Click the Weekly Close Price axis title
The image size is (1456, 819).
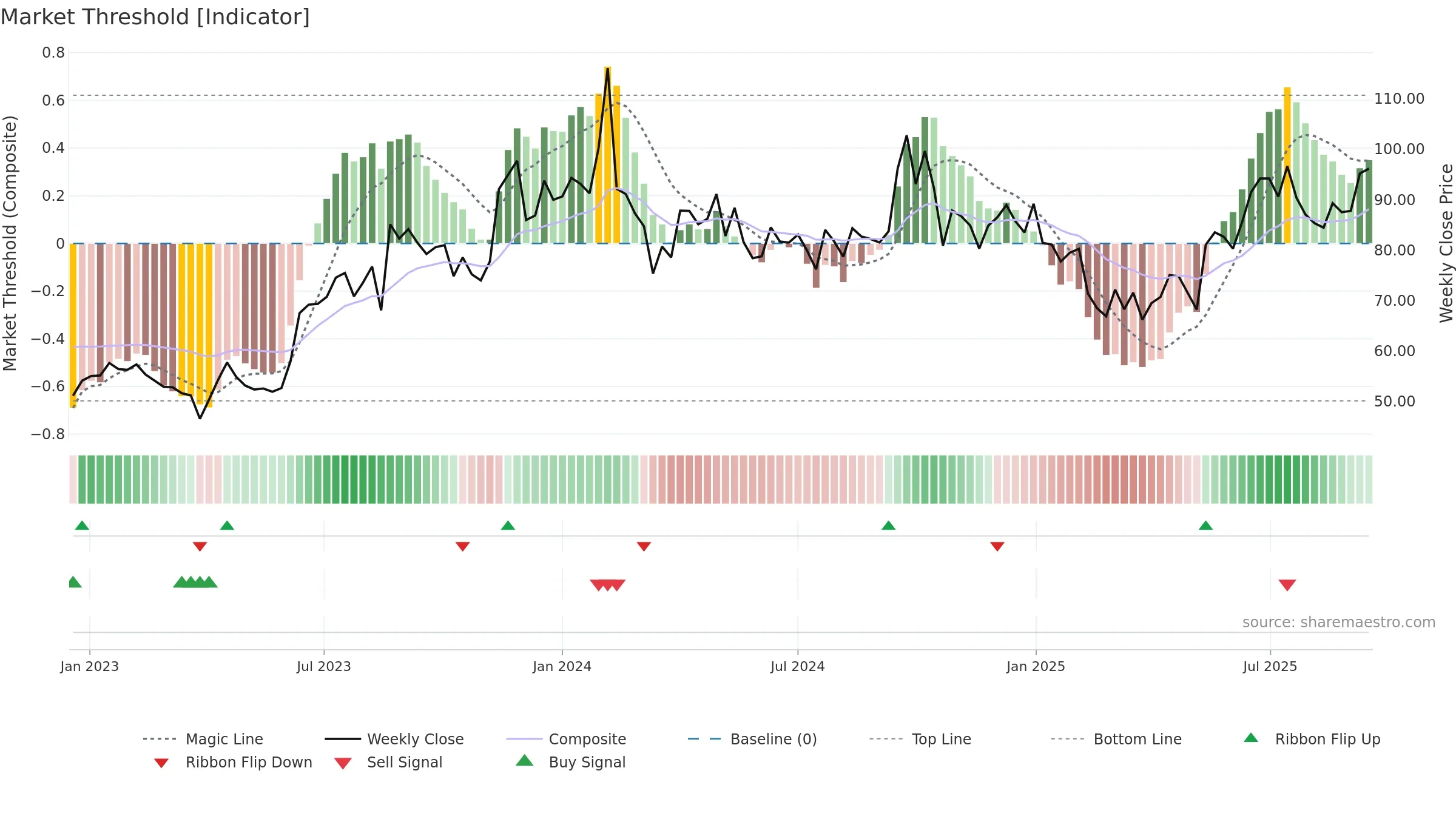click(1446, 243)
